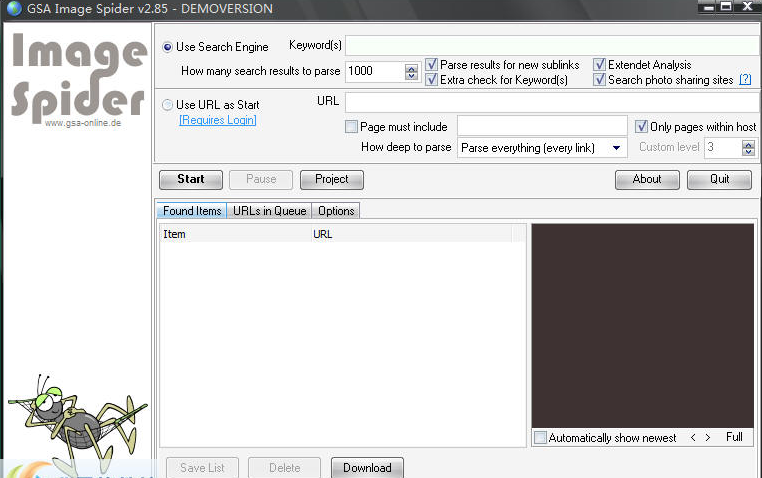
Task: Uncheck Extendet Analysis checkbox
Action: click(599, 65)
